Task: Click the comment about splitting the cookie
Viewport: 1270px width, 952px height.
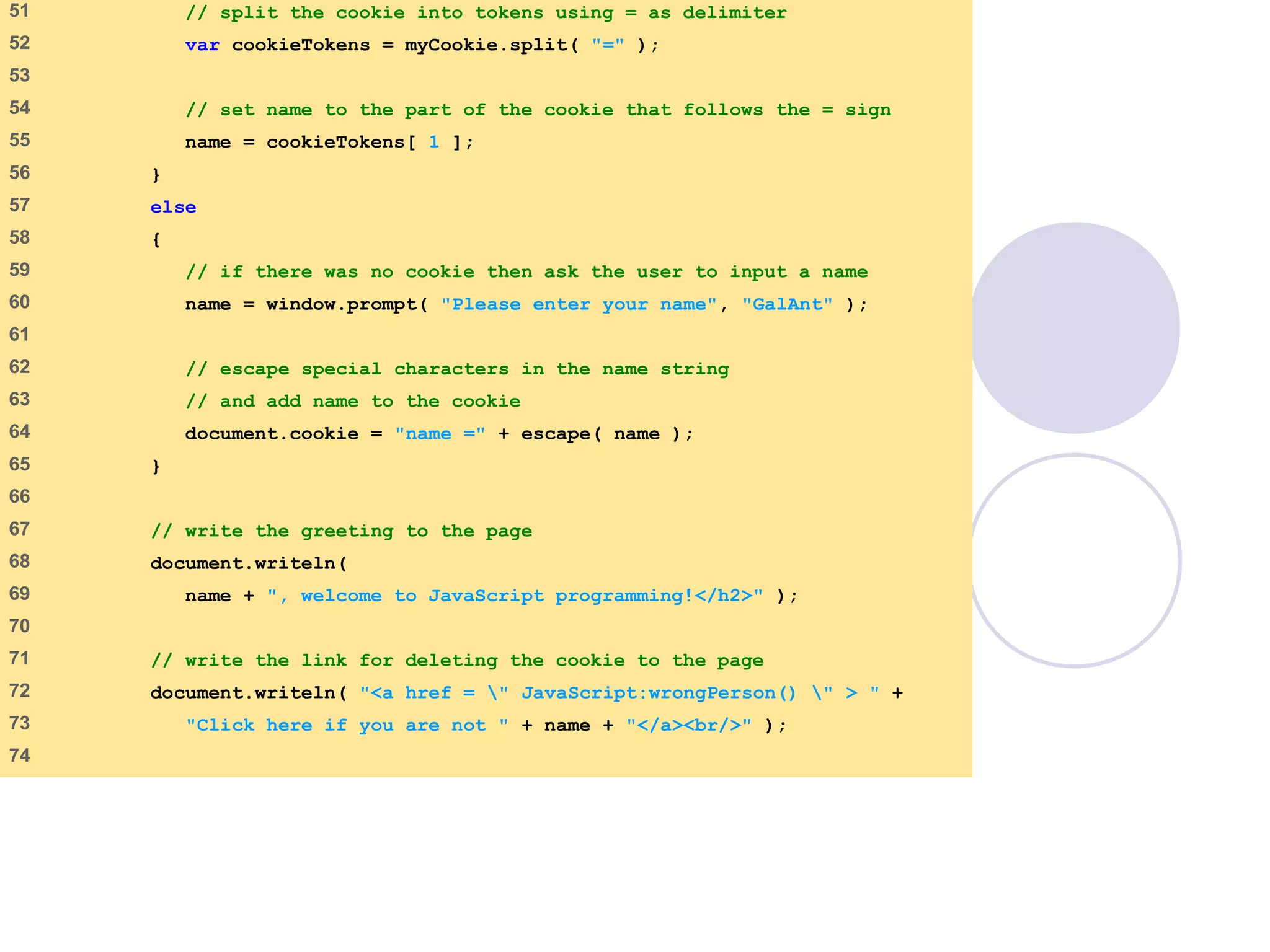Action: pyautogui.click(x=486, y=13)
